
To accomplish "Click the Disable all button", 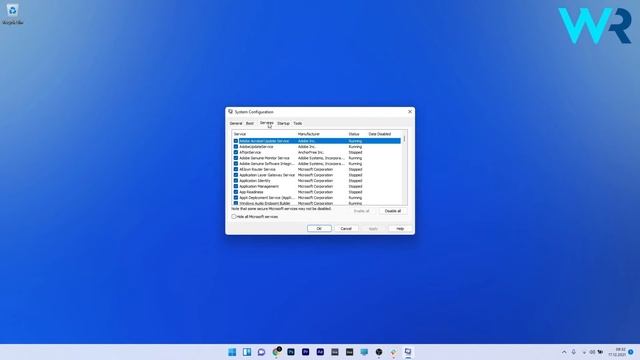I will tap(393, 211).
